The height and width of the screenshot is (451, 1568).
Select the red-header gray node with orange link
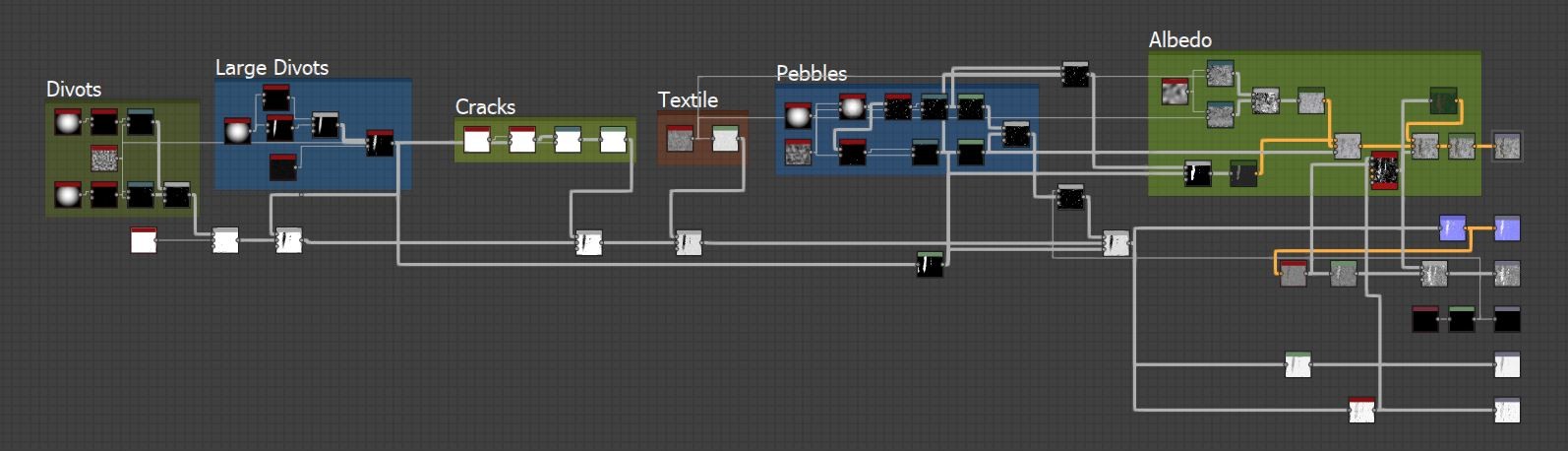click(x=1294, y=274)
